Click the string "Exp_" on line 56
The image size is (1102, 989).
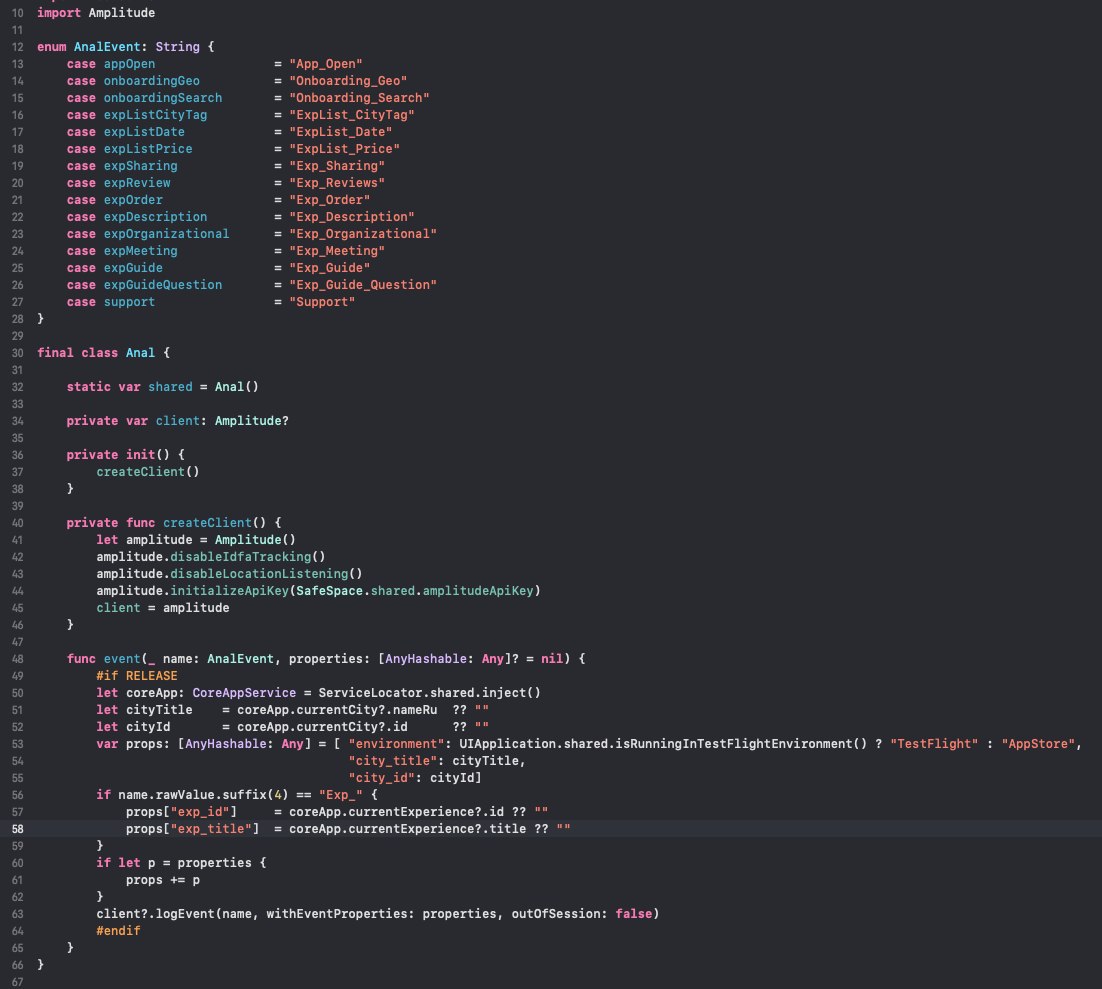tap(341, 795)
